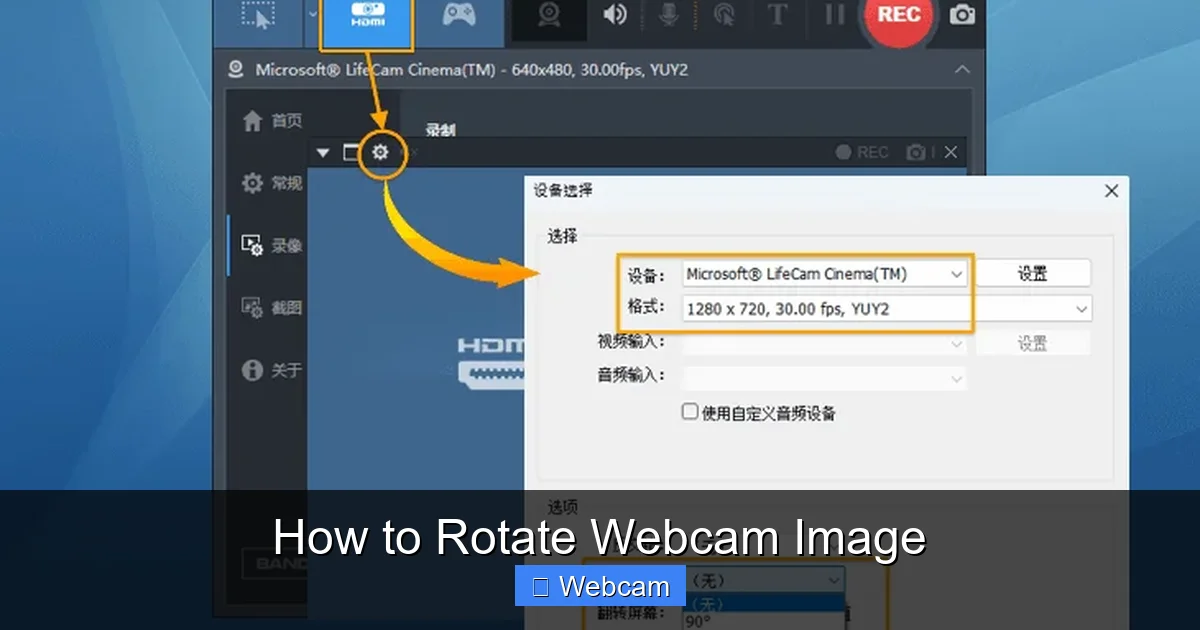The image size is (1200, 630).
Task: Select the rectangle area recording mode icon
Action: [x=258, y=15]
